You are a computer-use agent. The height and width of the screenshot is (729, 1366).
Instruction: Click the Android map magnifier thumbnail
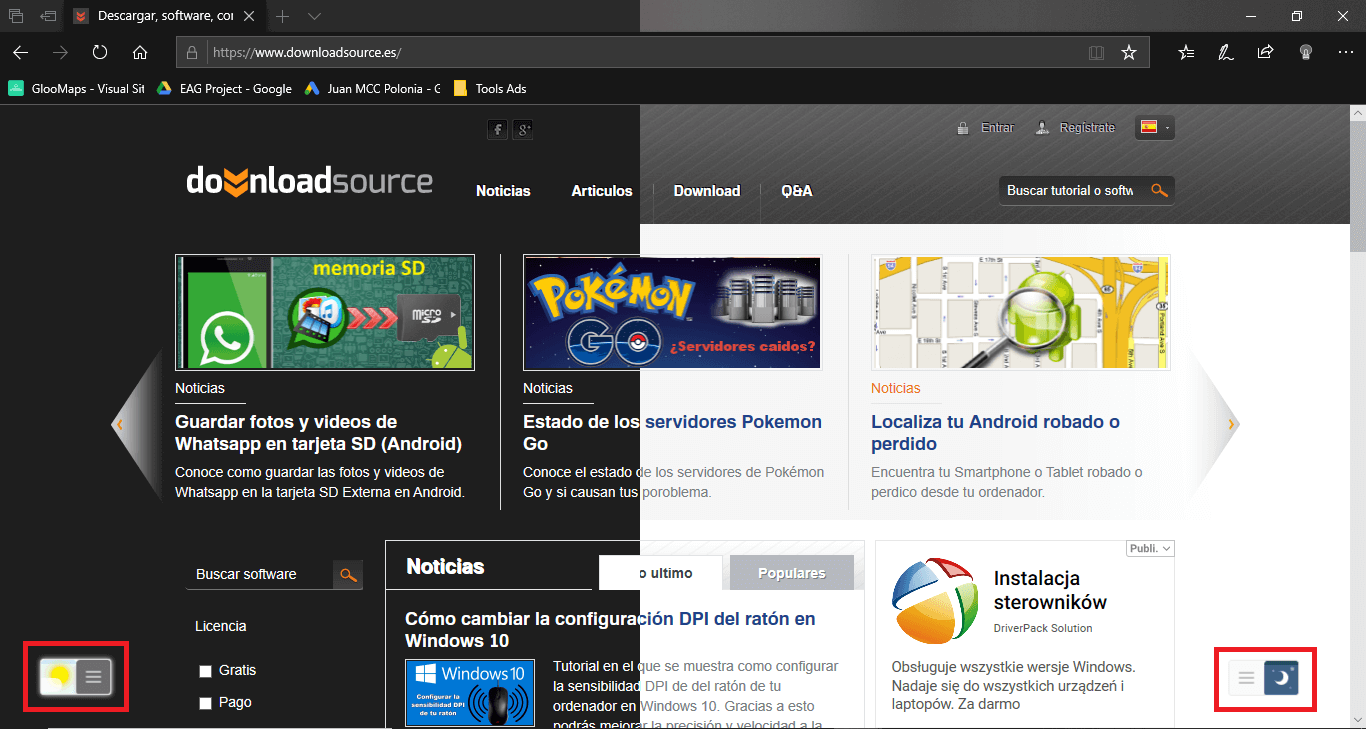1020,312
